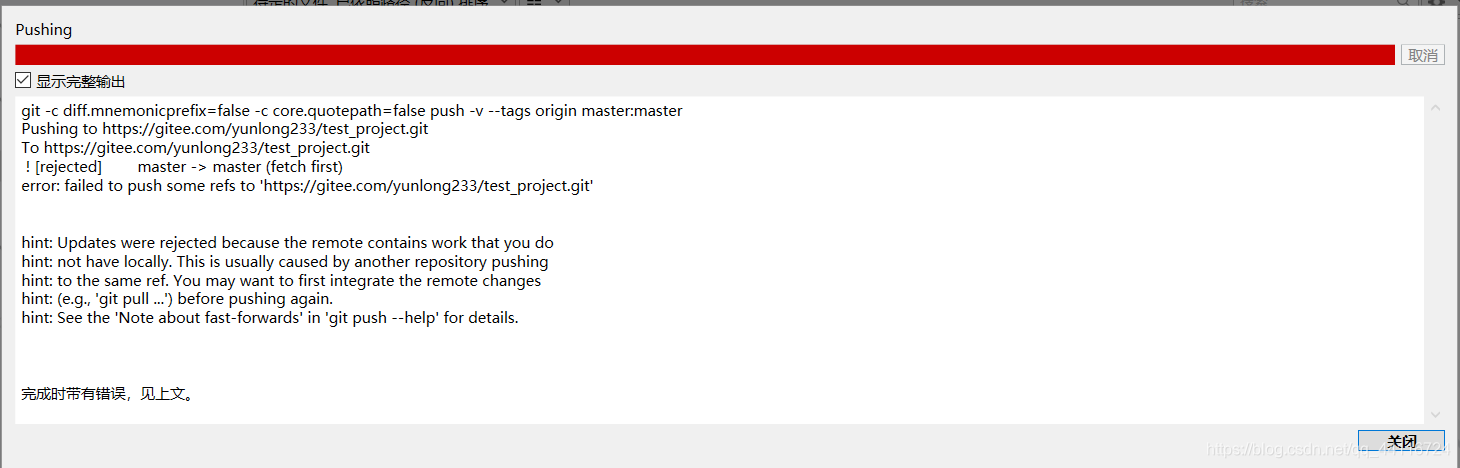Click the output scrollbar down arrow

point(1435,413)
